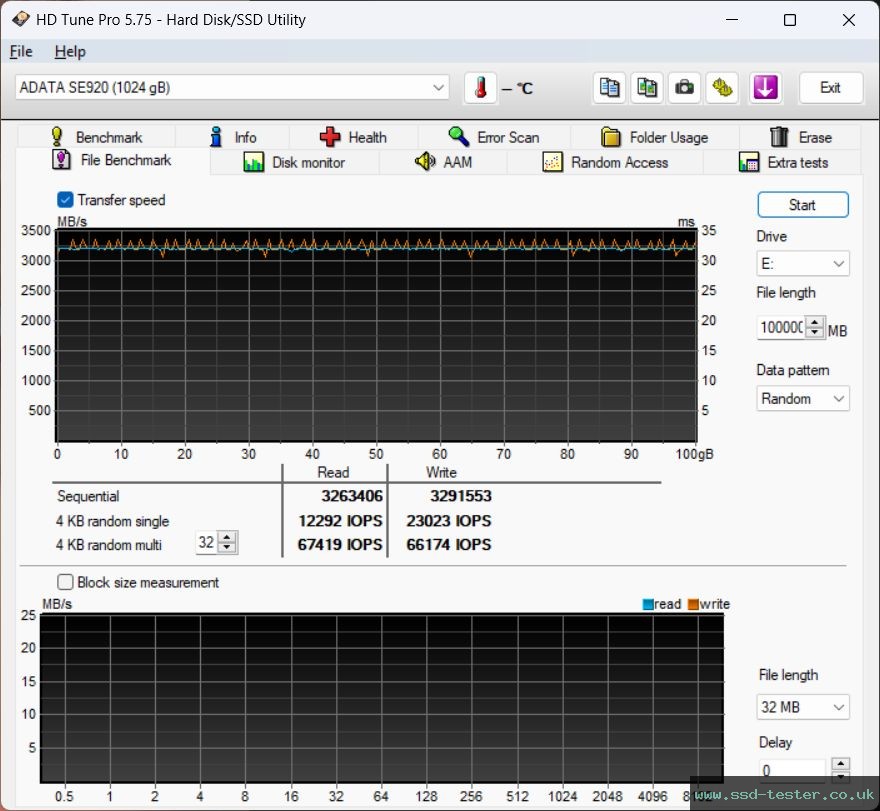The height and width of the screenshot is (811, 880).
Task: Switch to the Disk monitor tab
Action: 295,162
